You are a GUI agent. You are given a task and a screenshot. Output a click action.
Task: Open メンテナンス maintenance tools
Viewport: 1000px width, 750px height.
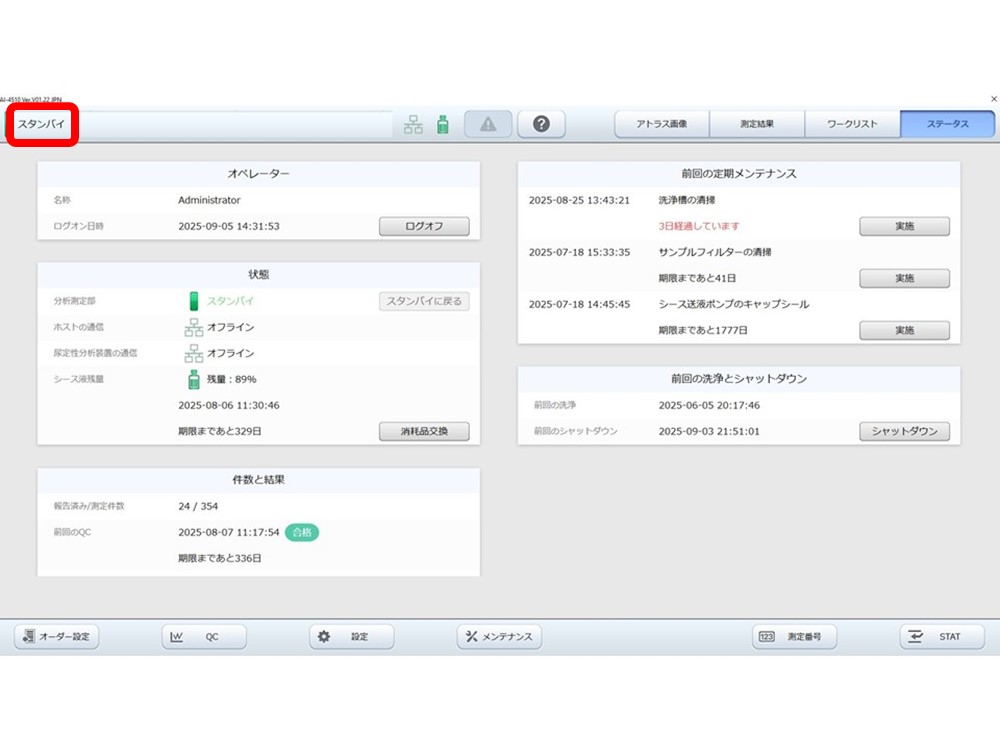click(x=499, y=637)
